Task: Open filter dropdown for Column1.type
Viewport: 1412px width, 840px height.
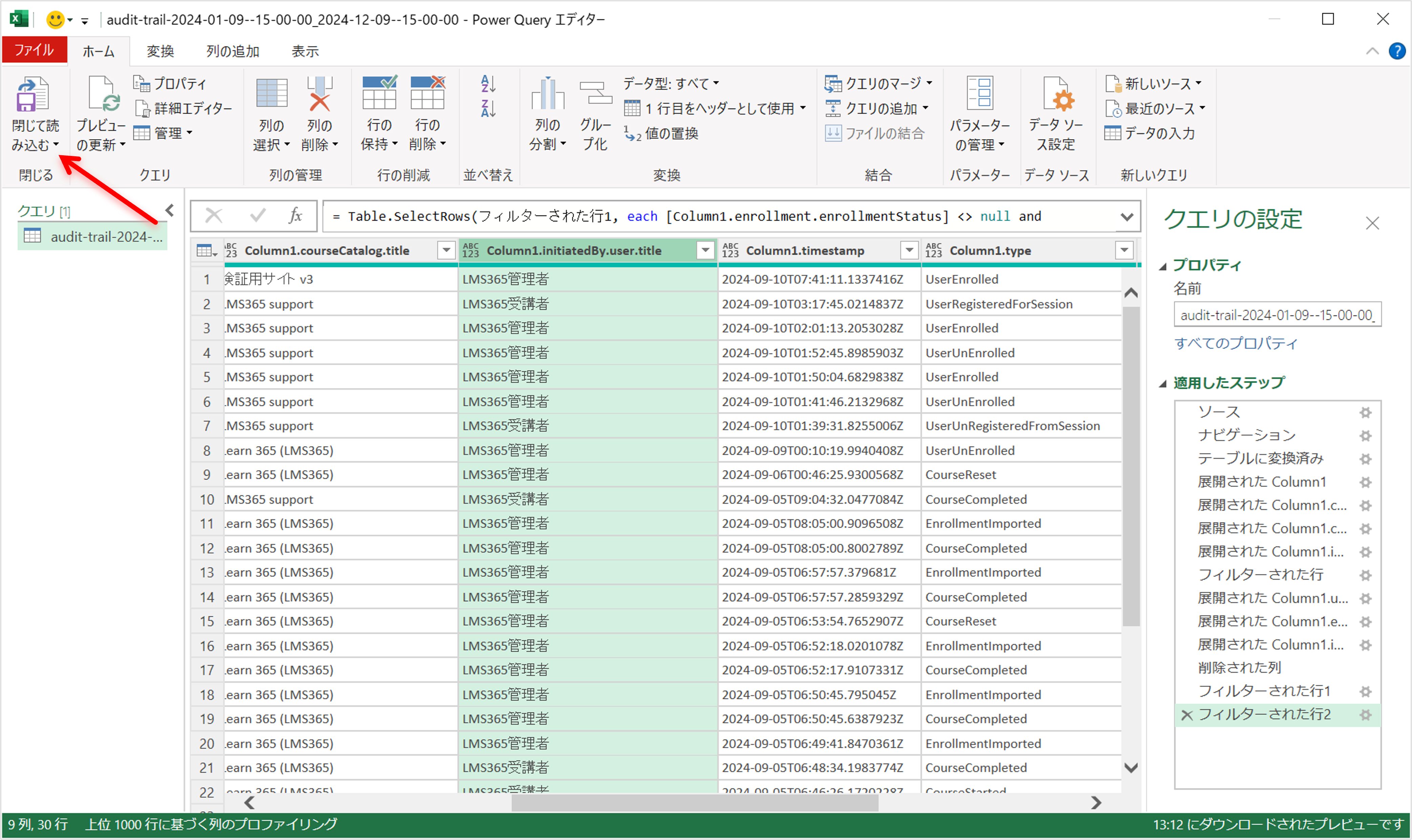Action: 1124,250
